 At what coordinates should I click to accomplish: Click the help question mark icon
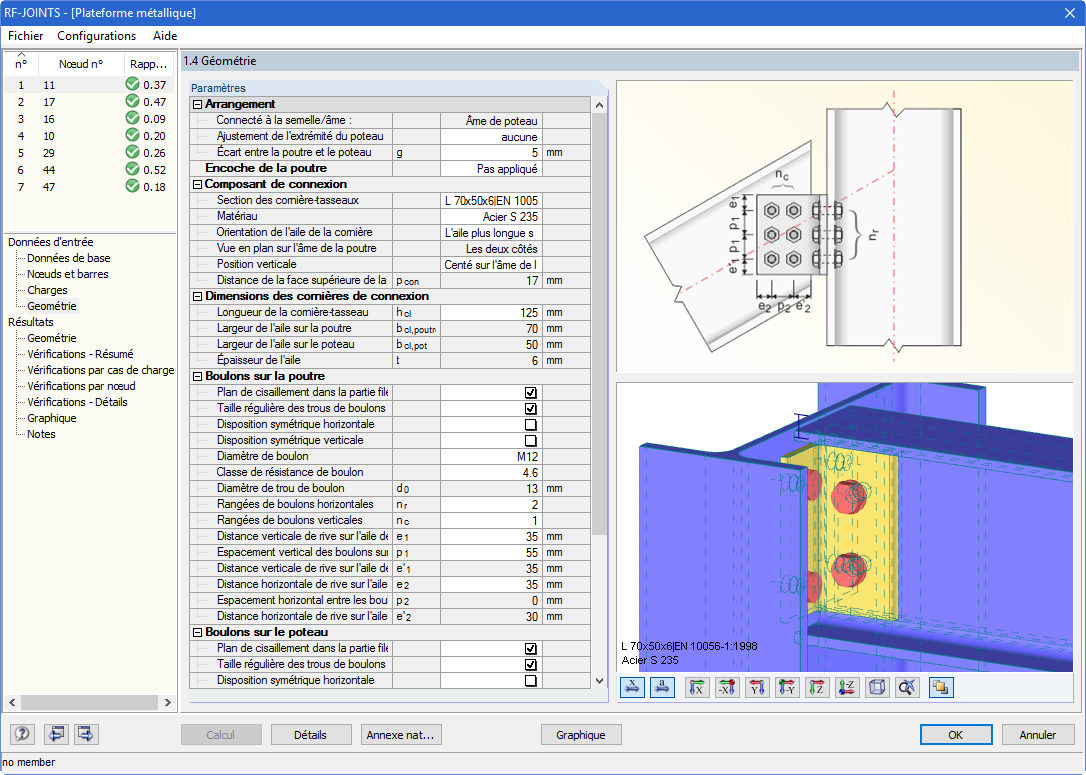coord(23,734)
